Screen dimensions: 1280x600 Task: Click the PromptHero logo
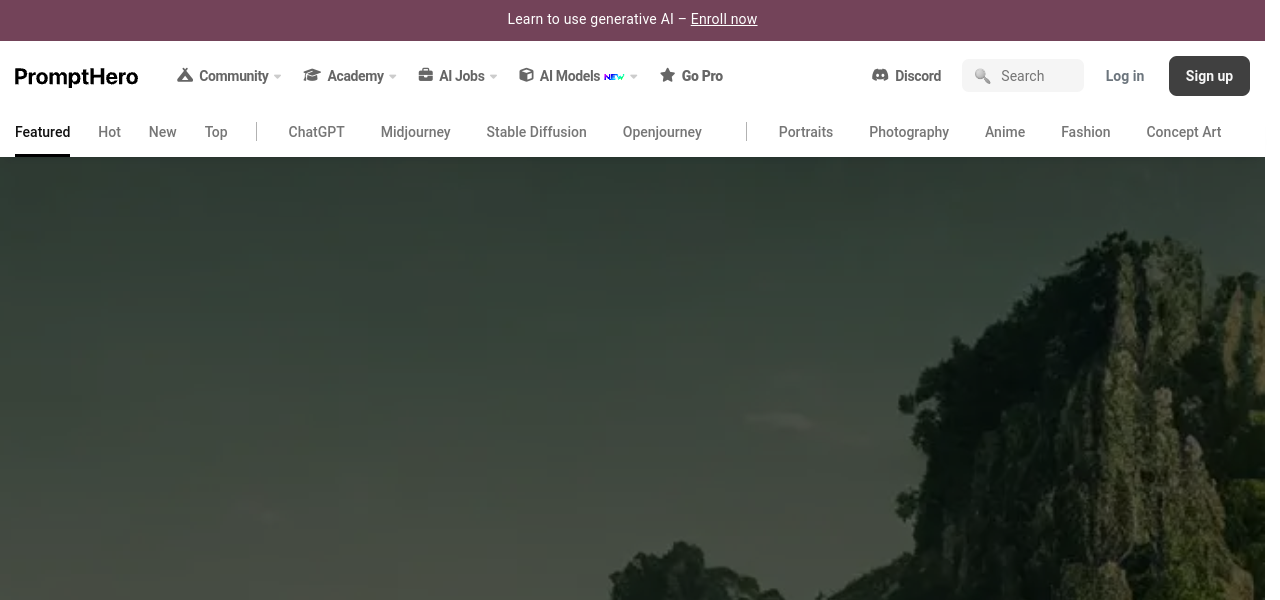[76, 76]
